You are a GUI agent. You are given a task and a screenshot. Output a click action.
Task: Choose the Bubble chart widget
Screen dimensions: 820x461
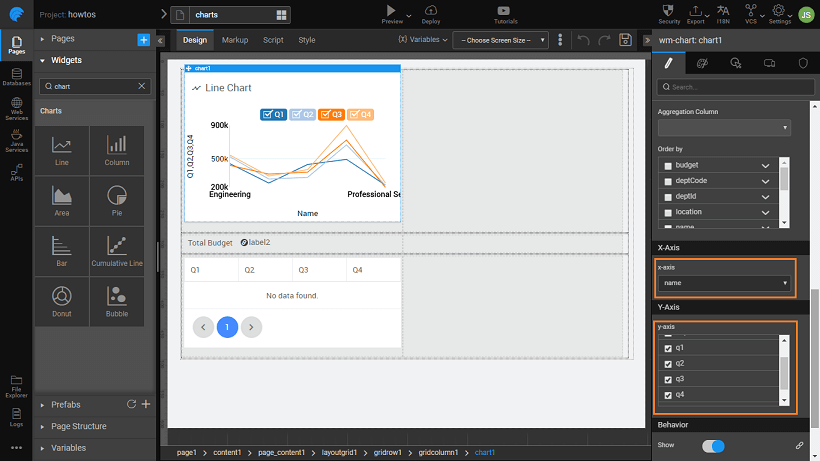pos(117,300)
